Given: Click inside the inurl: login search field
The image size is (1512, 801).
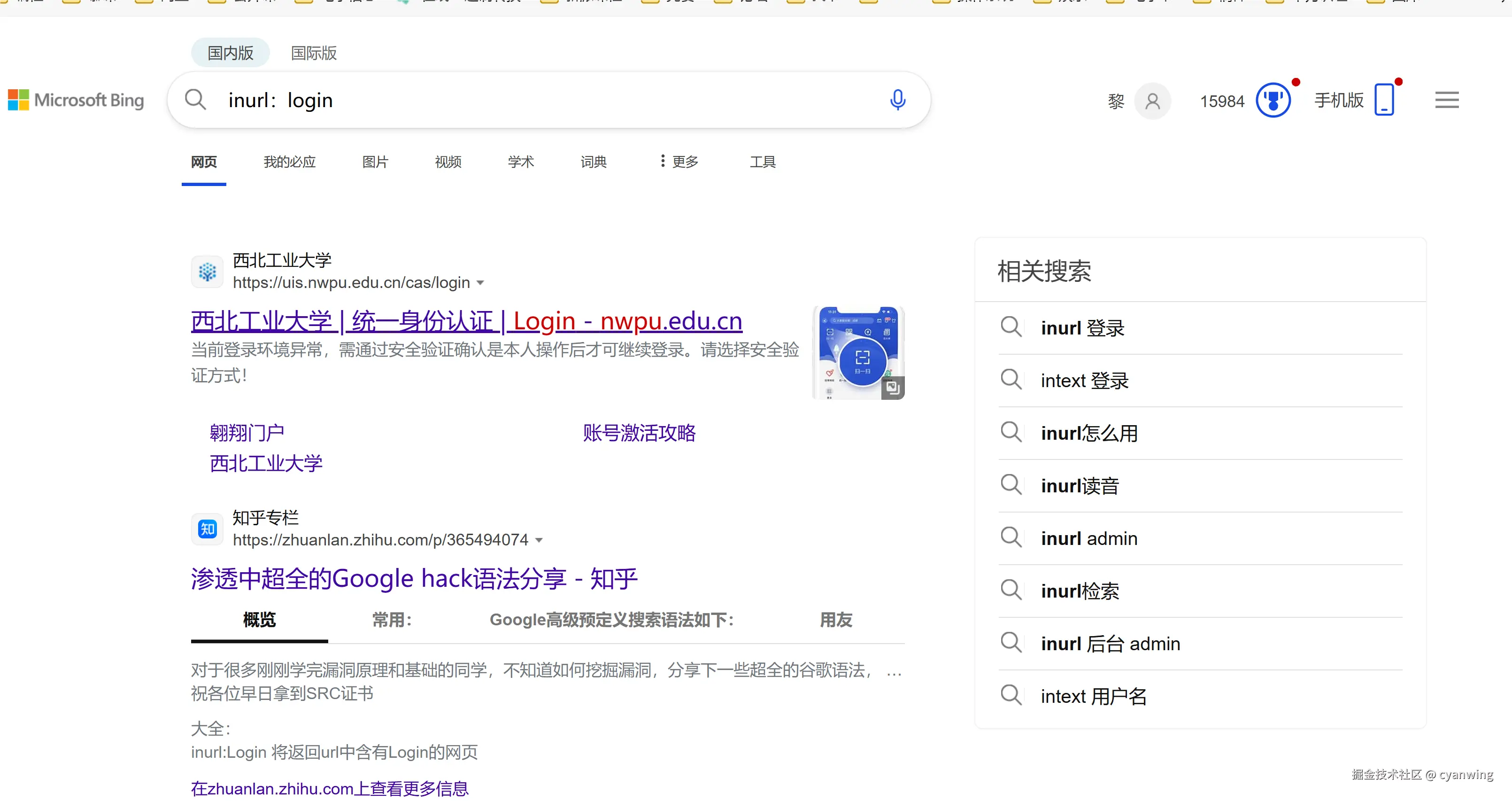Looking at the screenshot, I should pos(528,101).
